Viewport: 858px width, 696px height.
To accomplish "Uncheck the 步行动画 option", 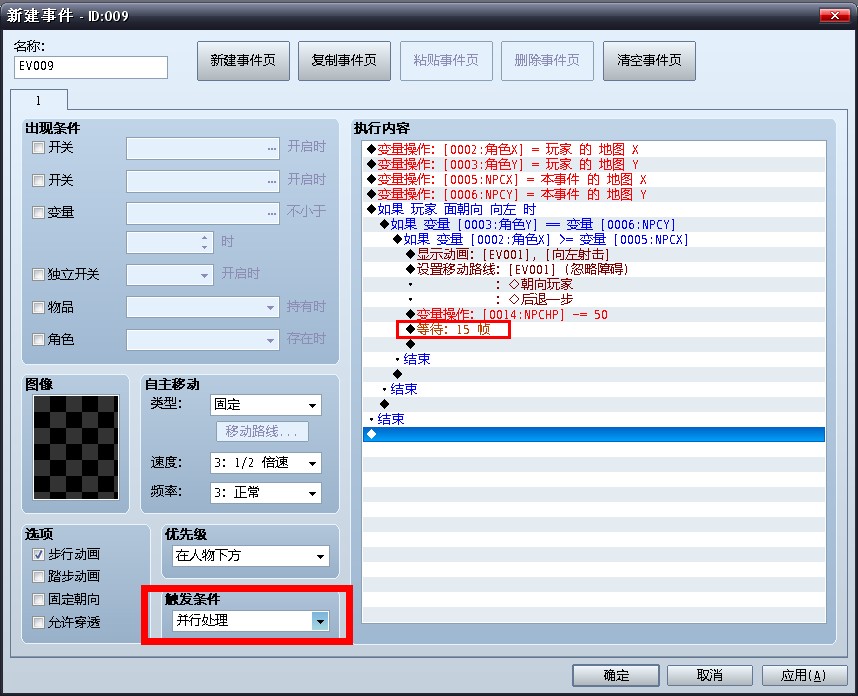I will [x=38, y=555].
